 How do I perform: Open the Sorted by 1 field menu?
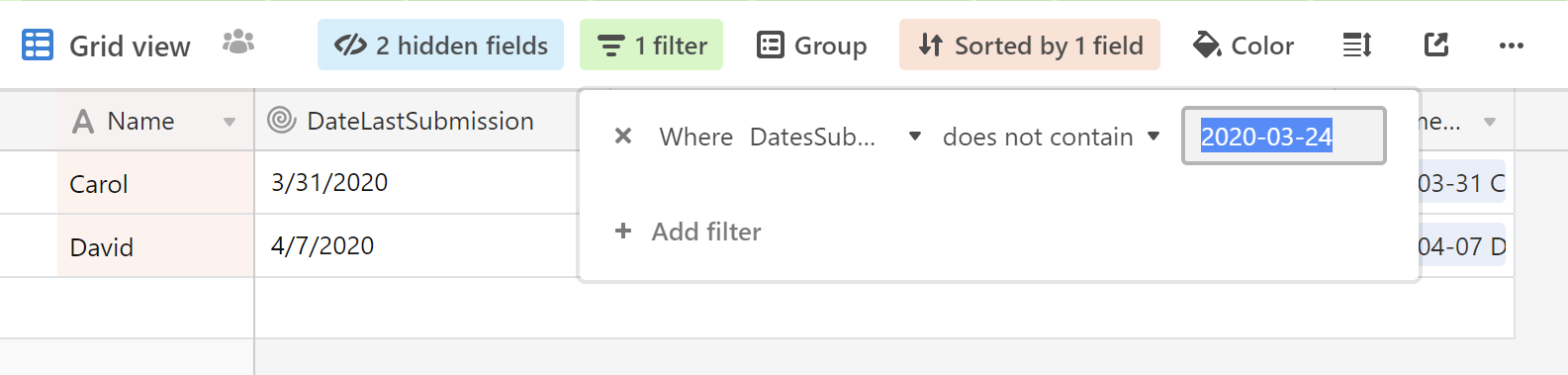[x=1030, y=45]
